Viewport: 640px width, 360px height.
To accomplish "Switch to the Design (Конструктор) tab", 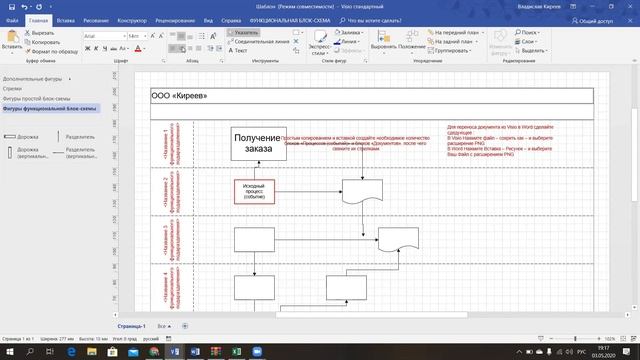I will coord(132,20).
